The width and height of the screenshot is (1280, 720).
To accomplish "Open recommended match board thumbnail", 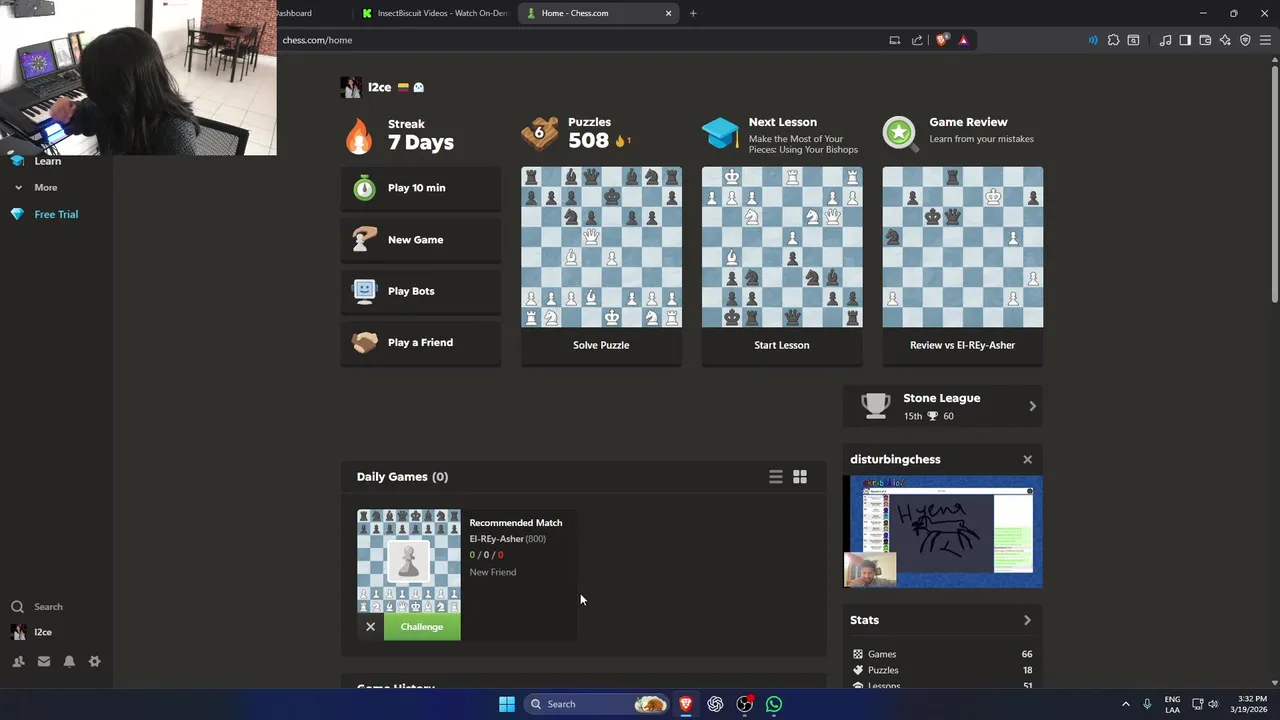I will [409, 561].
